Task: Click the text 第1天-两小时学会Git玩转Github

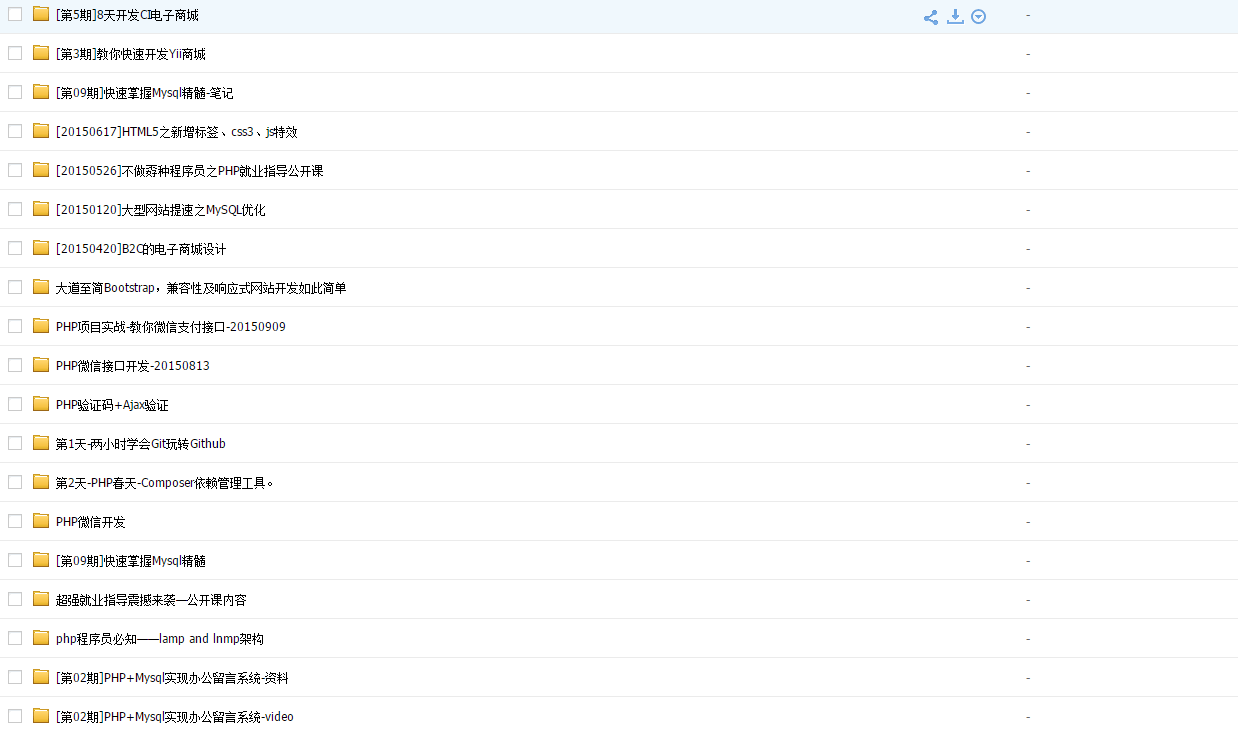Action: click(140, 444)
